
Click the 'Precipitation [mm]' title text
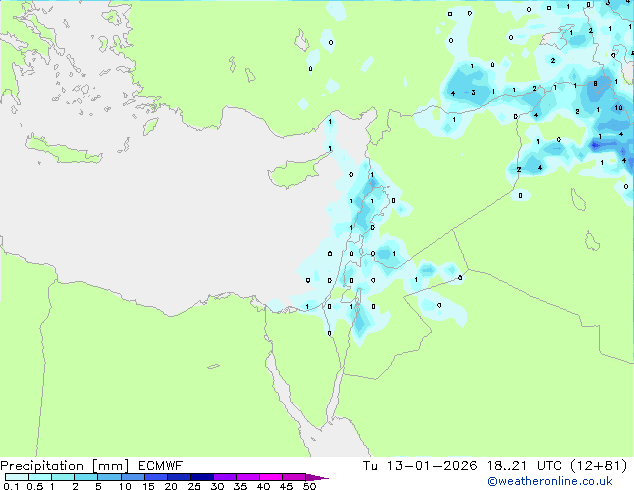[x=65, y=466]
